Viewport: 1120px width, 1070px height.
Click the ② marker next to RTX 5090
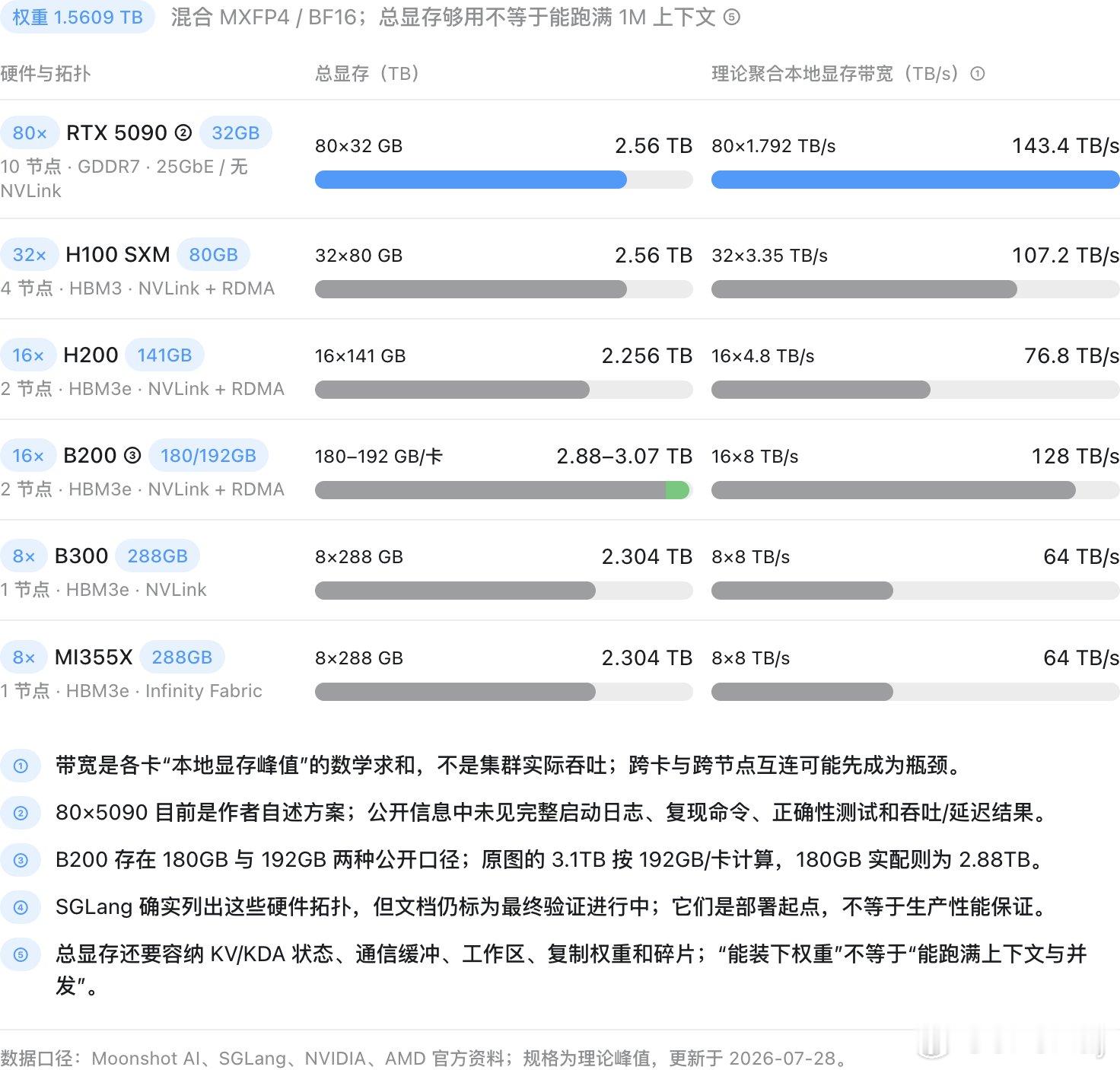183,132
